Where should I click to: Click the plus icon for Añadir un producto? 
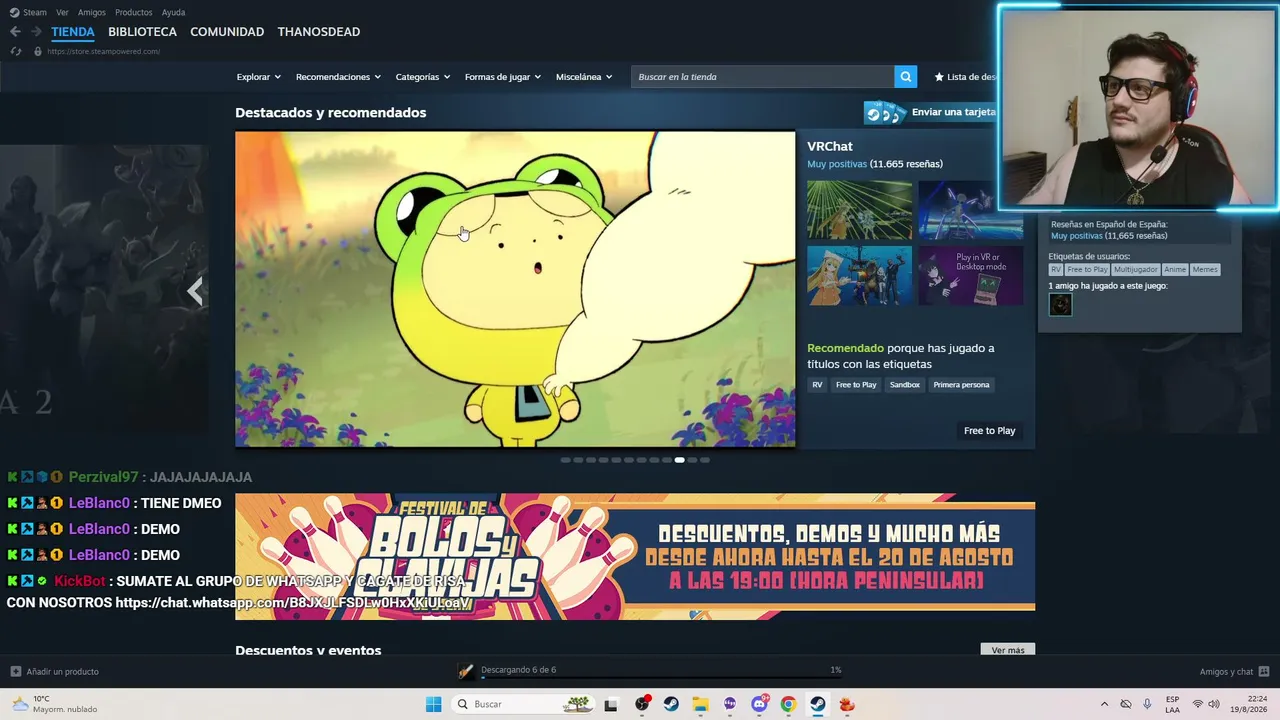click(x=15, y=671)
